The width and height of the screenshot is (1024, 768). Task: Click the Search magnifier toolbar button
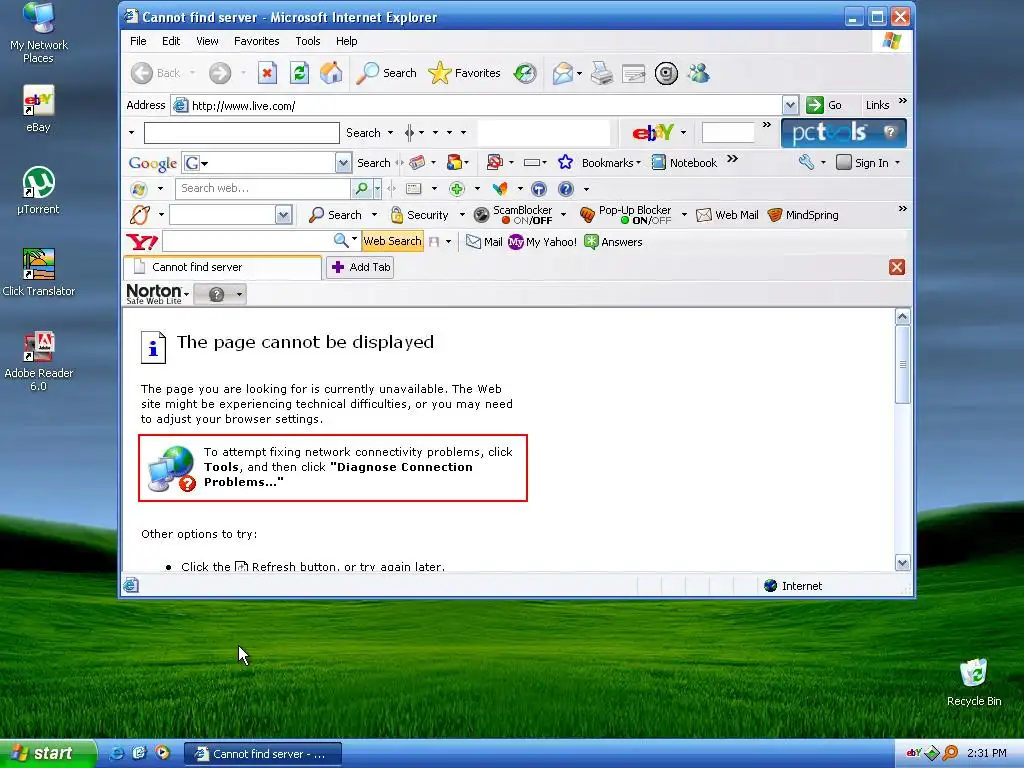click(386, 73)
